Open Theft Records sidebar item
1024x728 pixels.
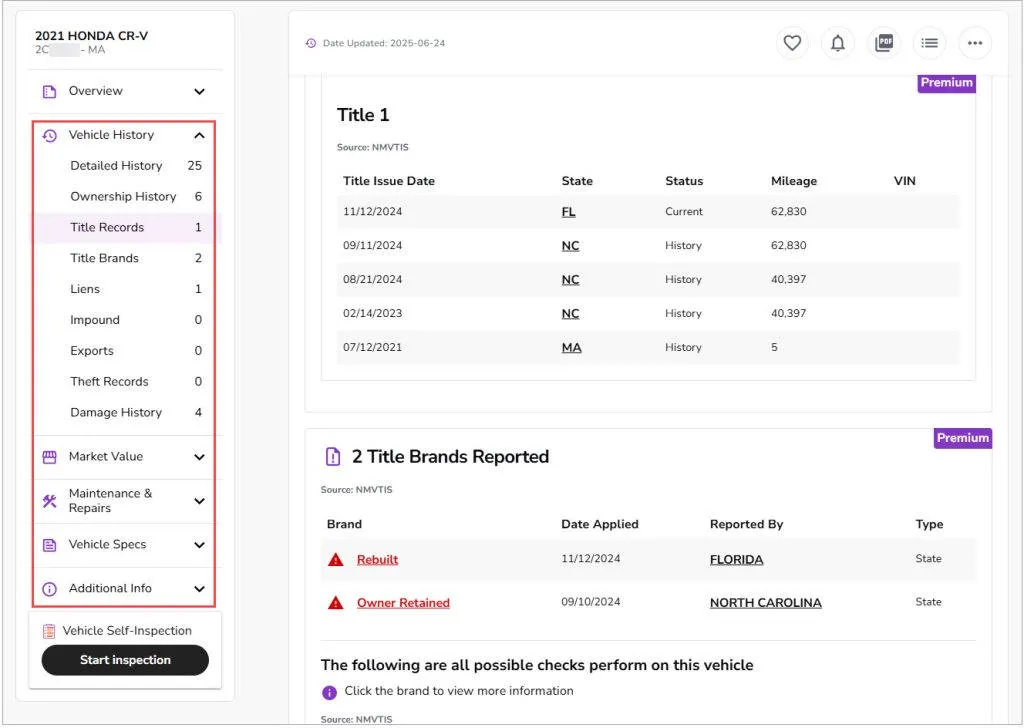[127, 381]
